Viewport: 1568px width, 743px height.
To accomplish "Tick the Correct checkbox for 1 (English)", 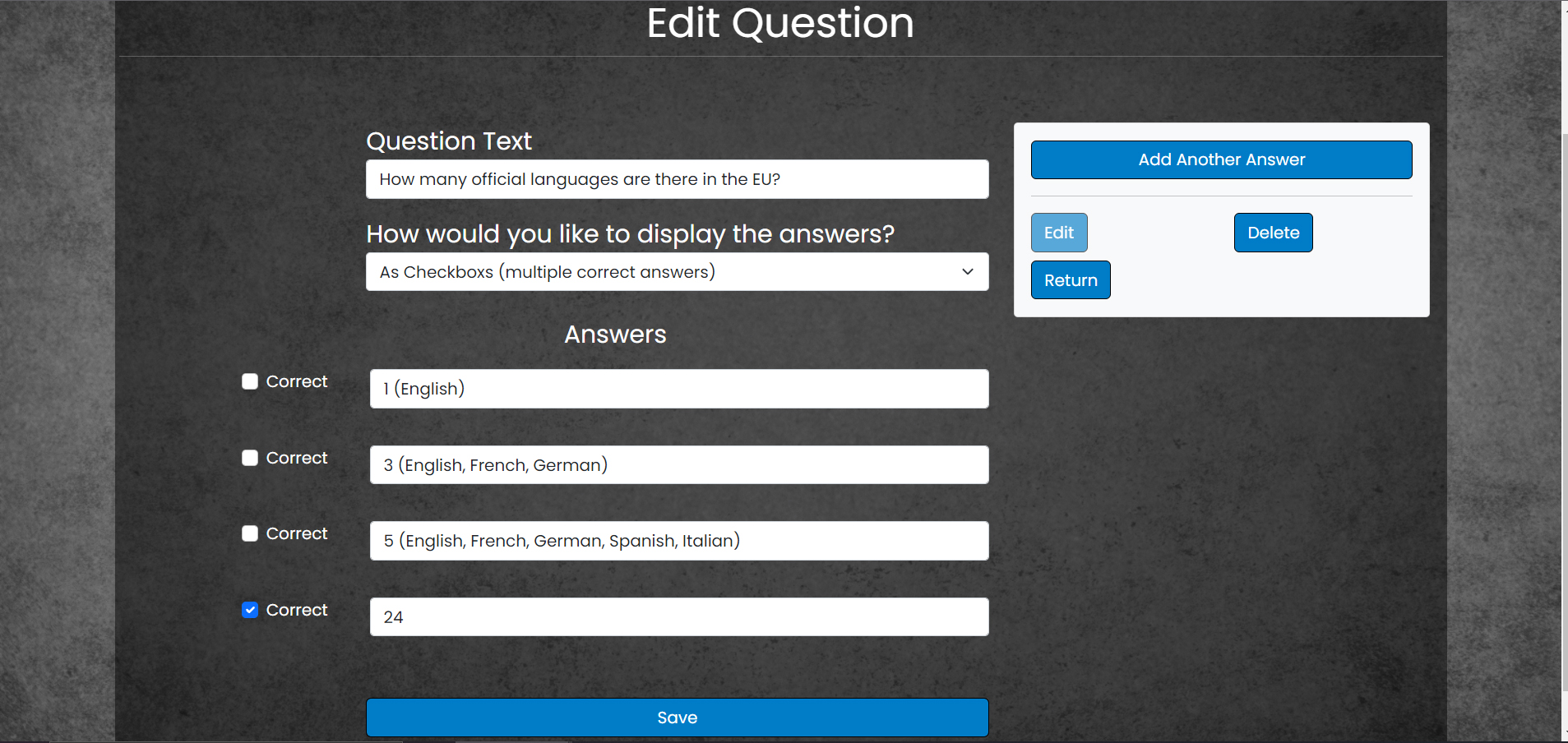I will [250, 381].
